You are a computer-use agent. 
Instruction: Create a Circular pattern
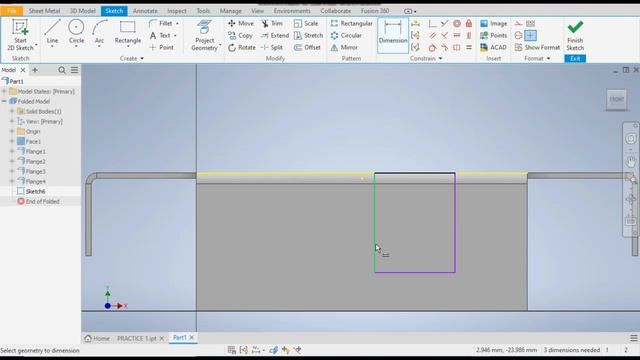coord(346,36)
